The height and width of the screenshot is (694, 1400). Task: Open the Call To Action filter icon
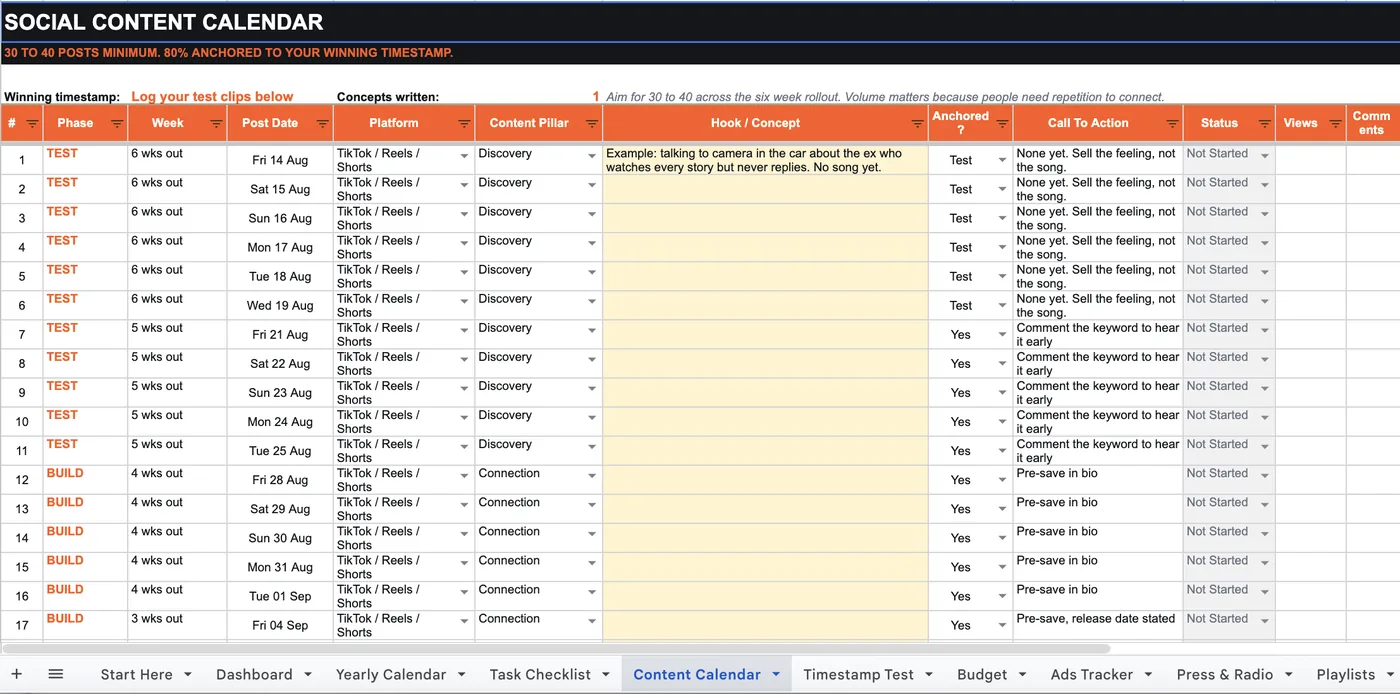click(1172, 124)
